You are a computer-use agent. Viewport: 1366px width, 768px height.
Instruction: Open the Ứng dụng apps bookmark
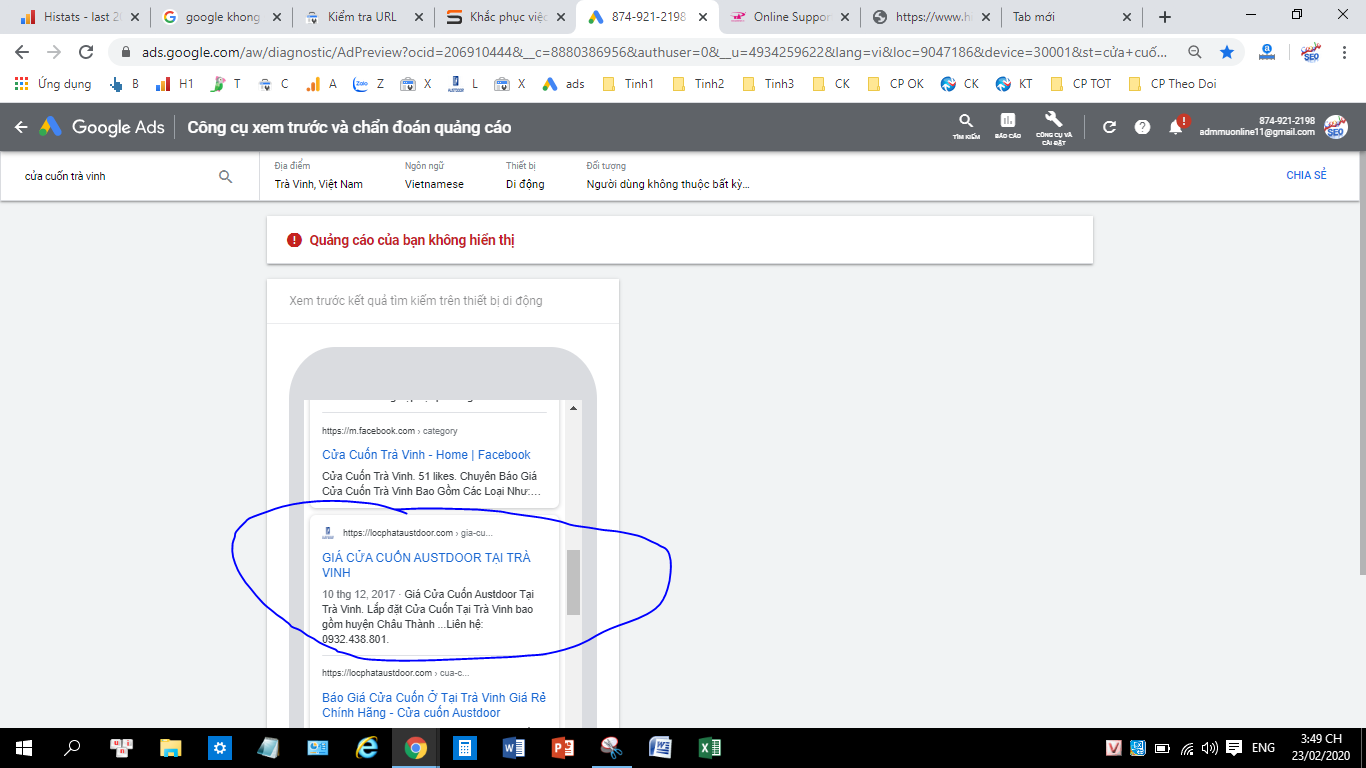53,84
